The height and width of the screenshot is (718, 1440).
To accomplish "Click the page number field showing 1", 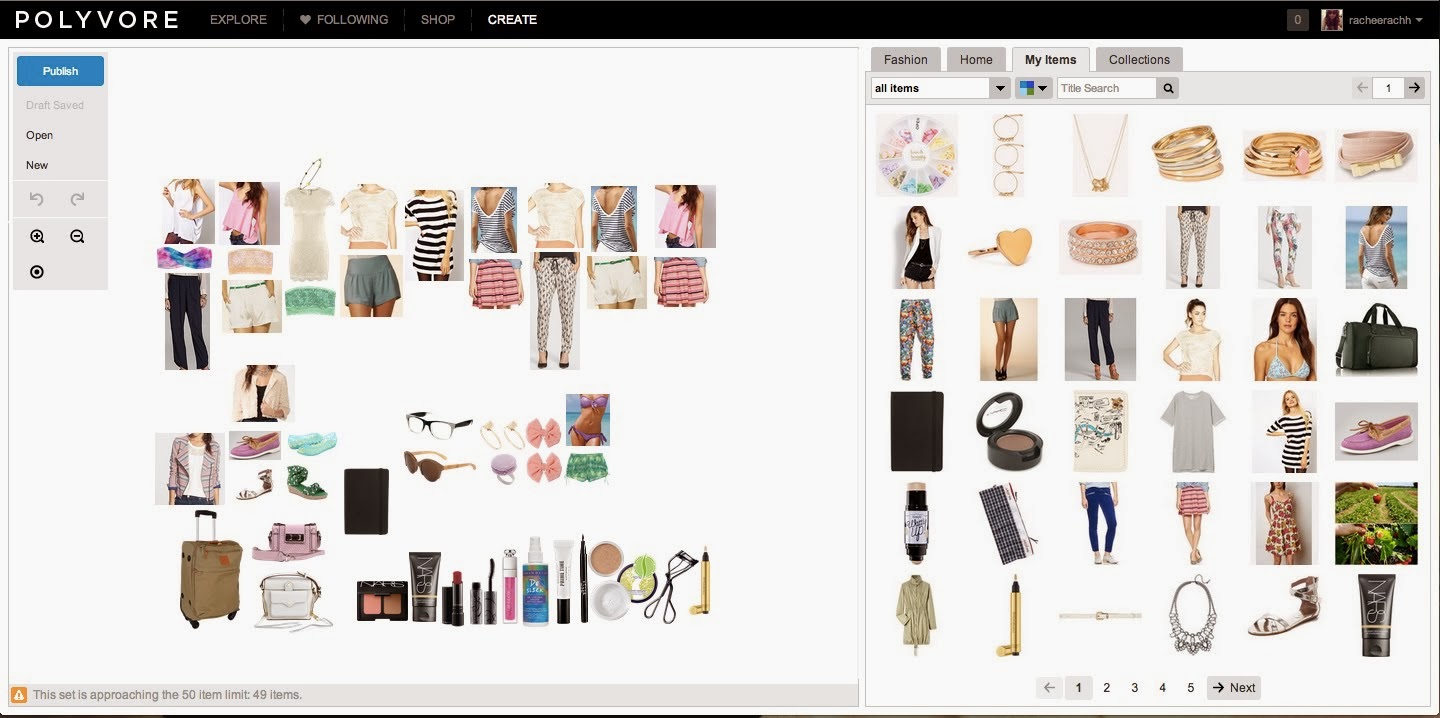I will [x=1388, y=88].
